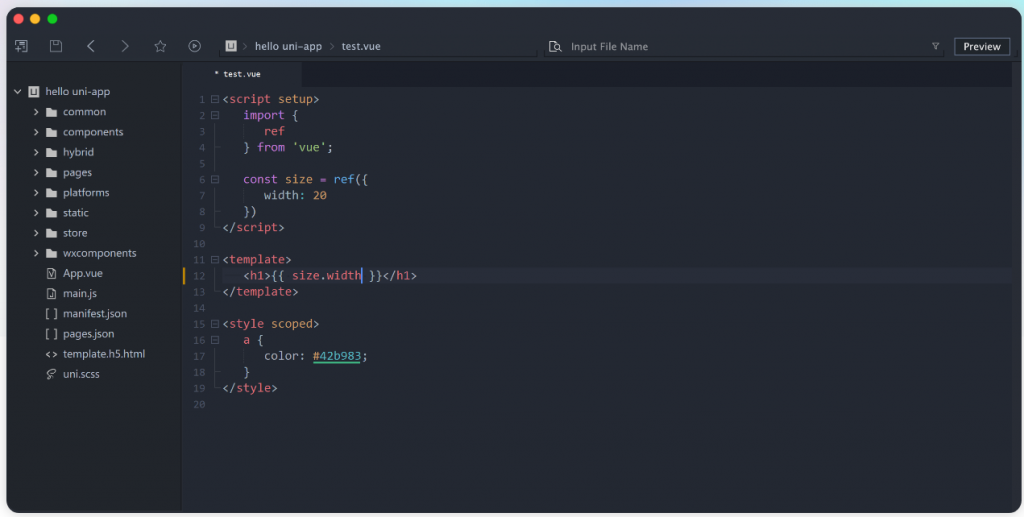Place cursor on the width: 20 line

click(x=295, y=196)
